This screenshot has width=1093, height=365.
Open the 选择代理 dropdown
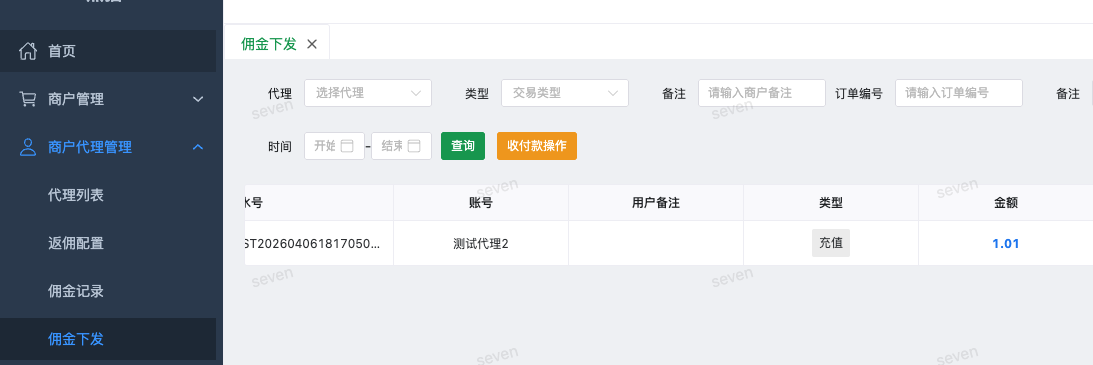point(368,93)
